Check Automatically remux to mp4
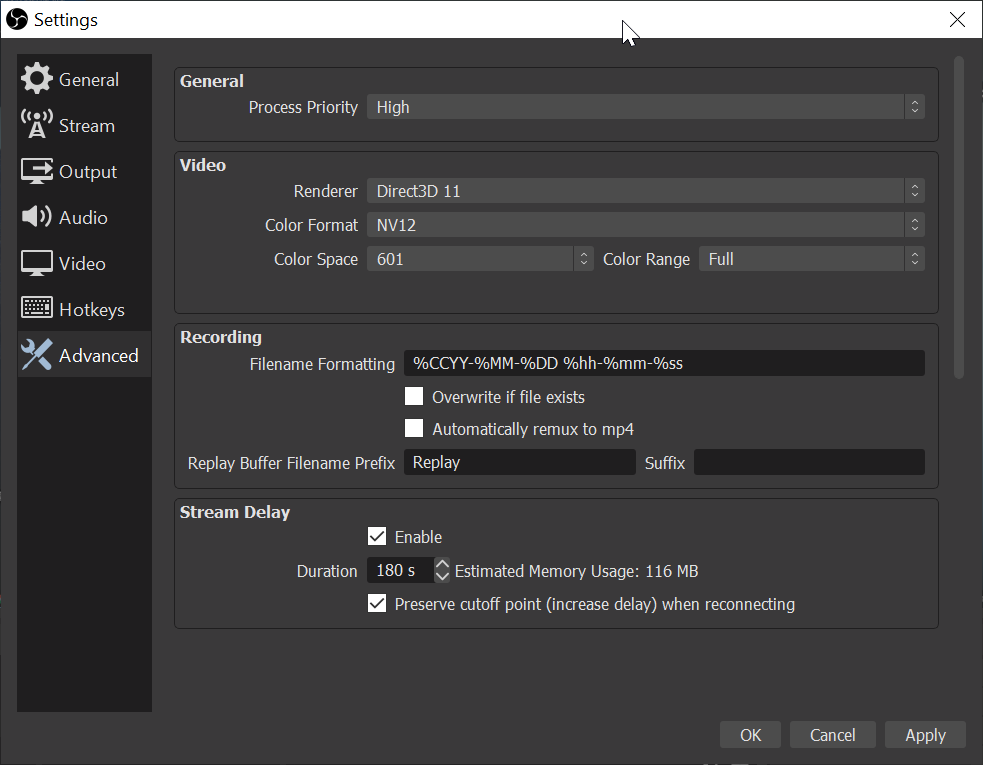Screen dimensions: 983x765 [414, 429]
